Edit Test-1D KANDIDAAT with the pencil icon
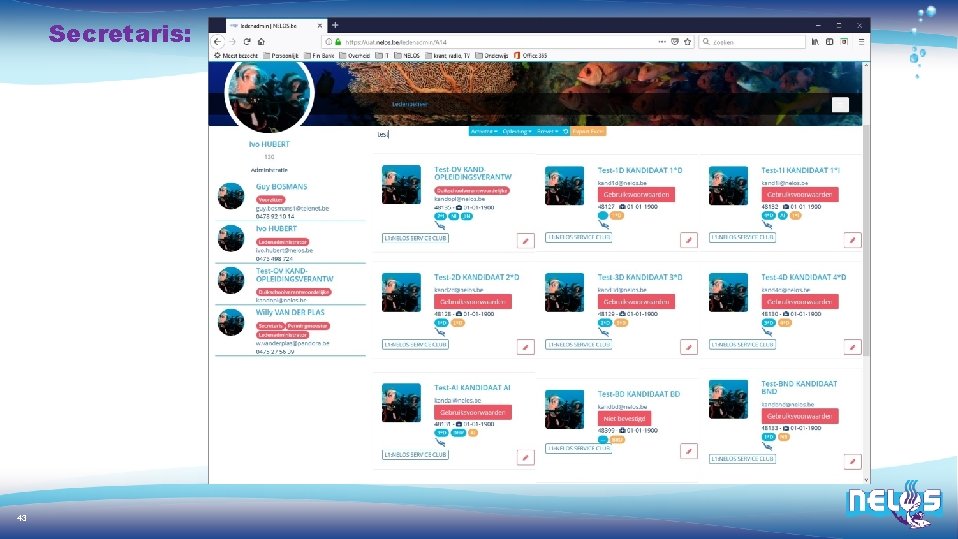This screenshot has width=958, height=539. tap(689, 240)
